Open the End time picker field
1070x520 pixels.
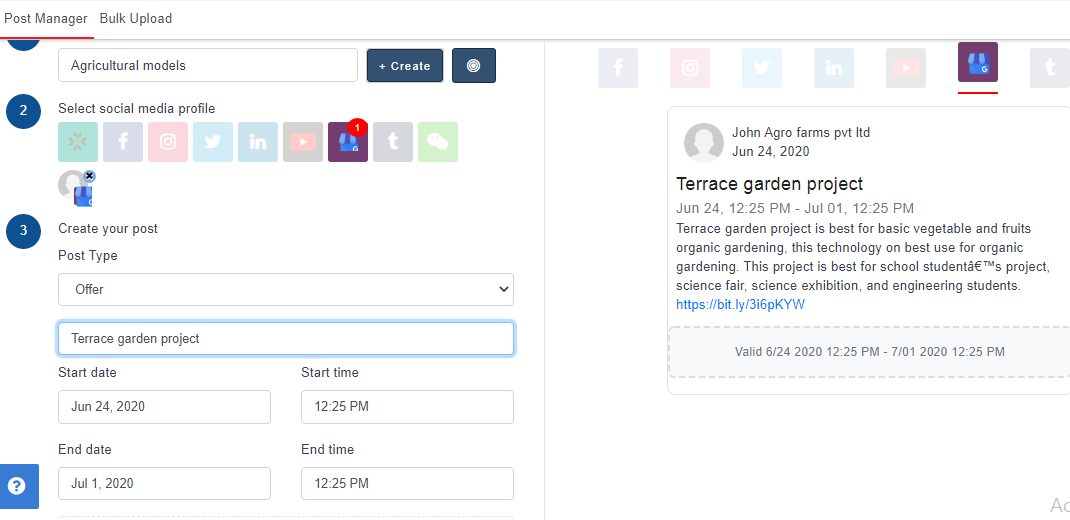point(407,484)
